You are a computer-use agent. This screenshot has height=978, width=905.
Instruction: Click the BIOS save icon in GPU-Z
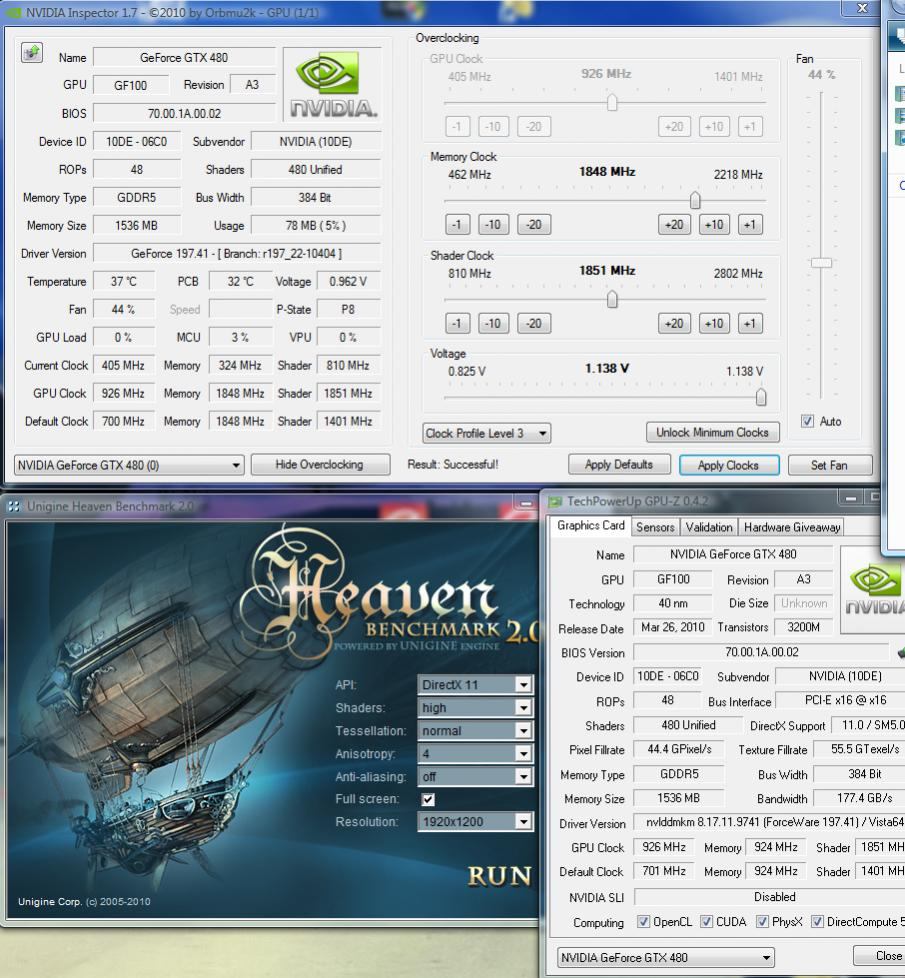(901, 652)
